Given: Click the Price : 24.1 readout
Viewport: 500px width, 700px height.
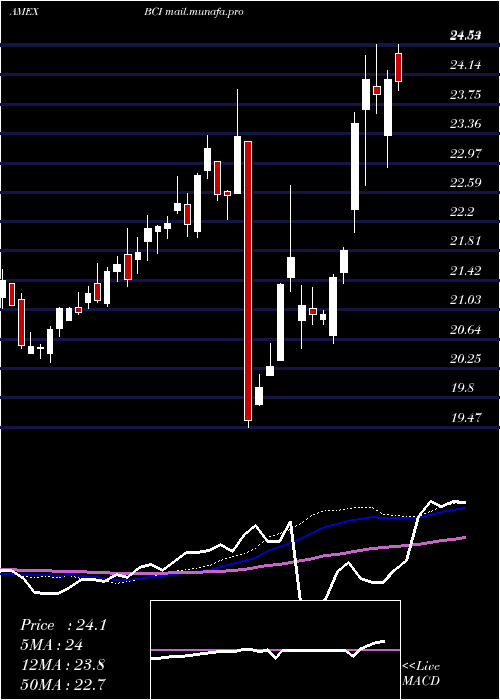Looking at the screenshot, I should point(63,625).
